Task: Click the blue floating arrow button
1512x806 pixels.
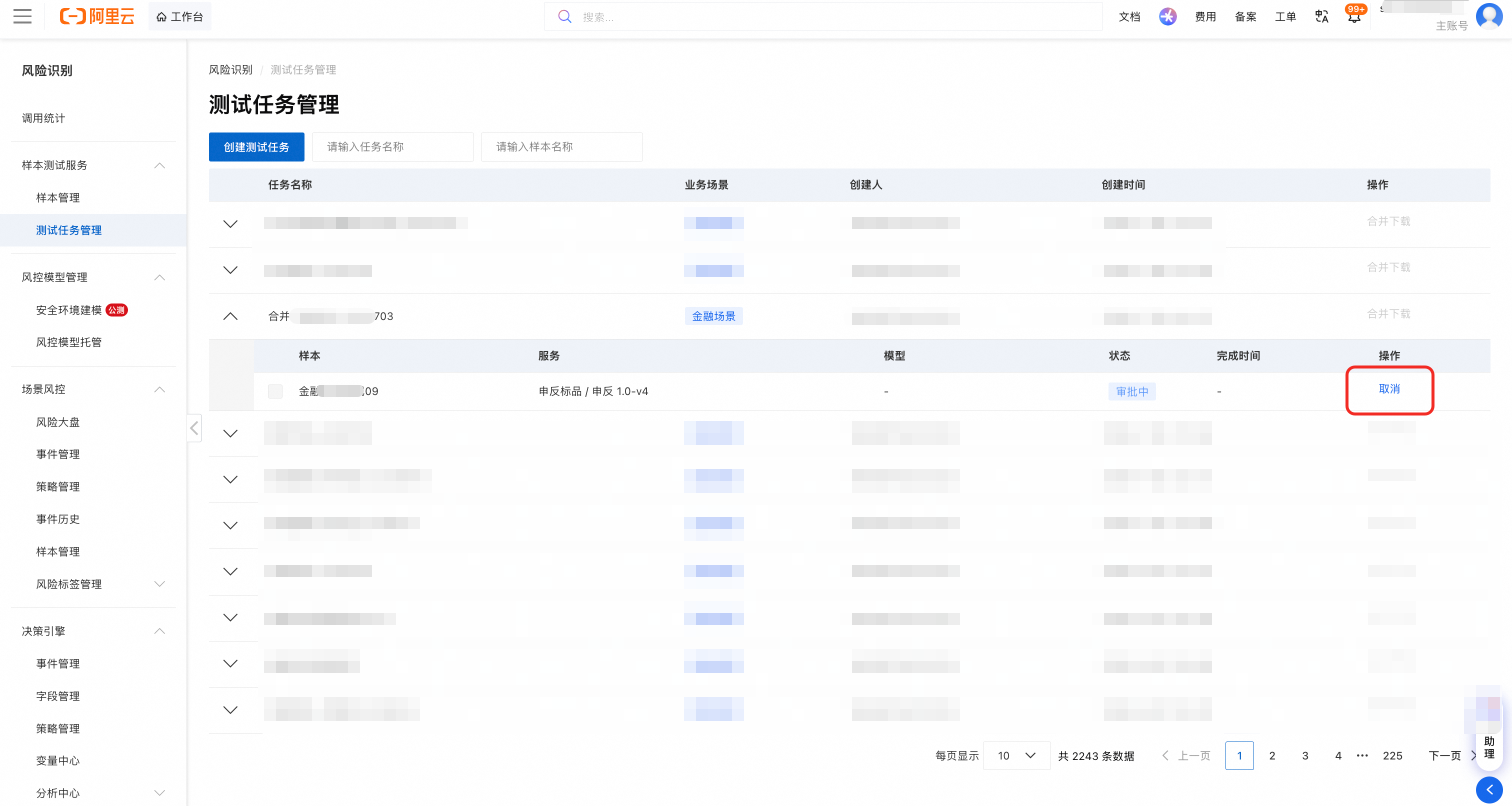Action: 1489,789
